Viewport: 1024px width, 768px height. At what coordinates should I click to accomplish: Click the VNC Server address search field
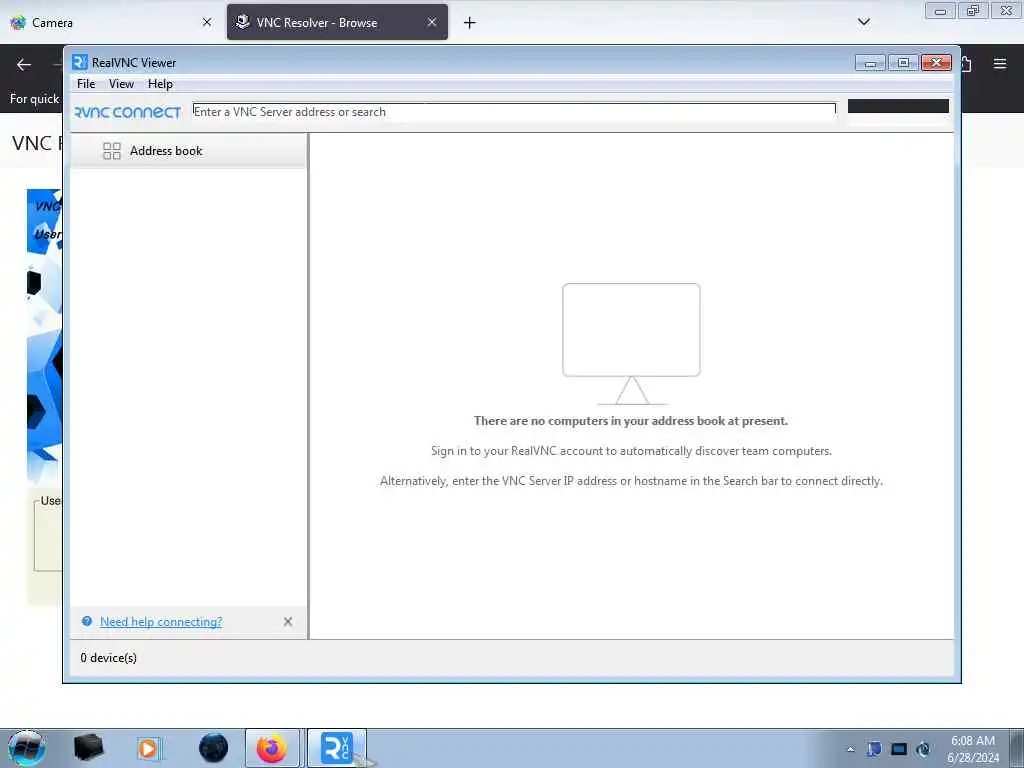[x=514, y=112]
